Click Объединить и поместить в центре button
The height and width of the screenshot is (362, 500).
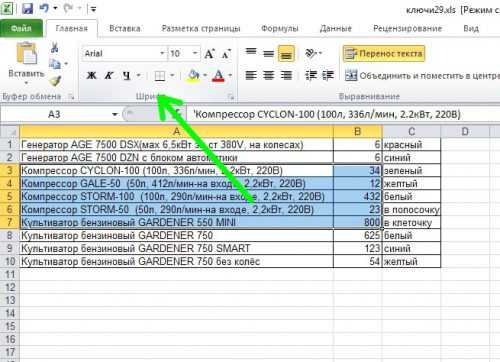click(422, 76)
